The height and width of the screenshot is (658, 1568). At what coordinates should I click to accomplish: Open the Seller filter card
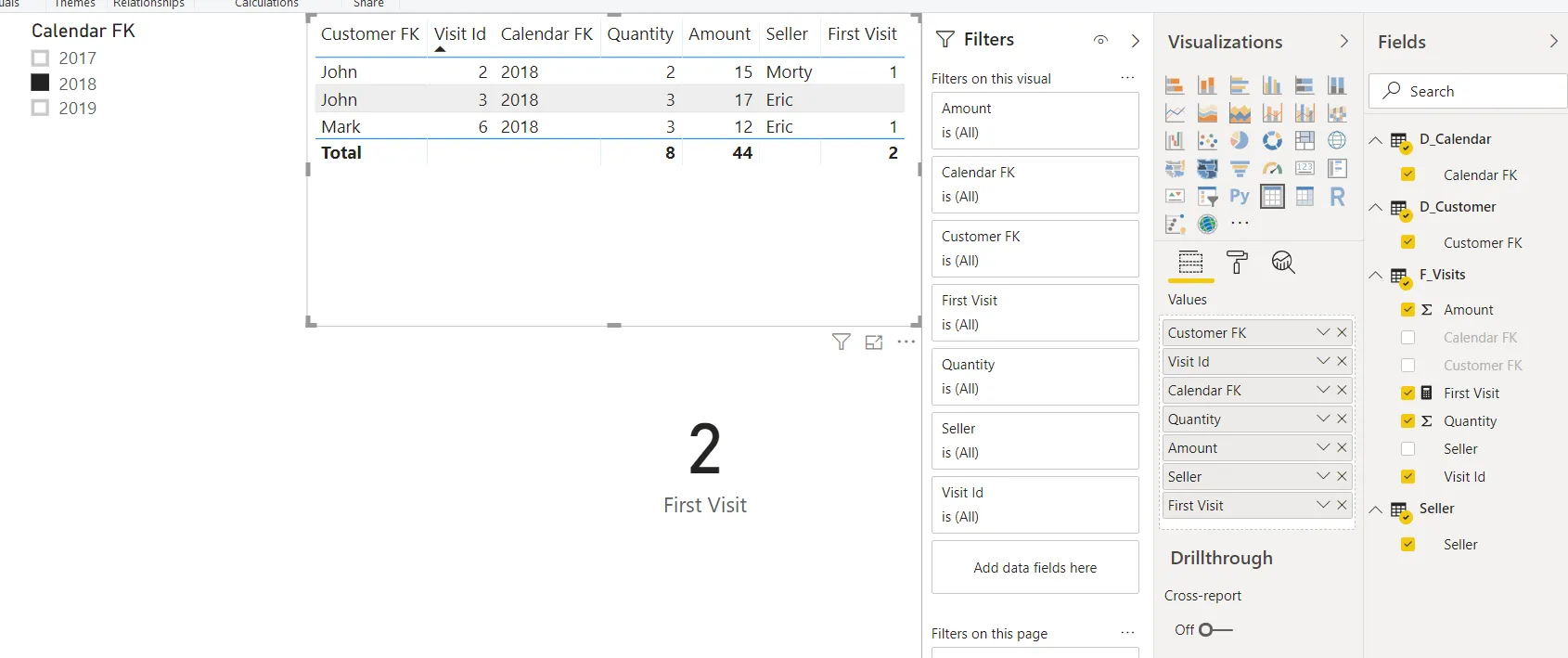click(1035, 441)
